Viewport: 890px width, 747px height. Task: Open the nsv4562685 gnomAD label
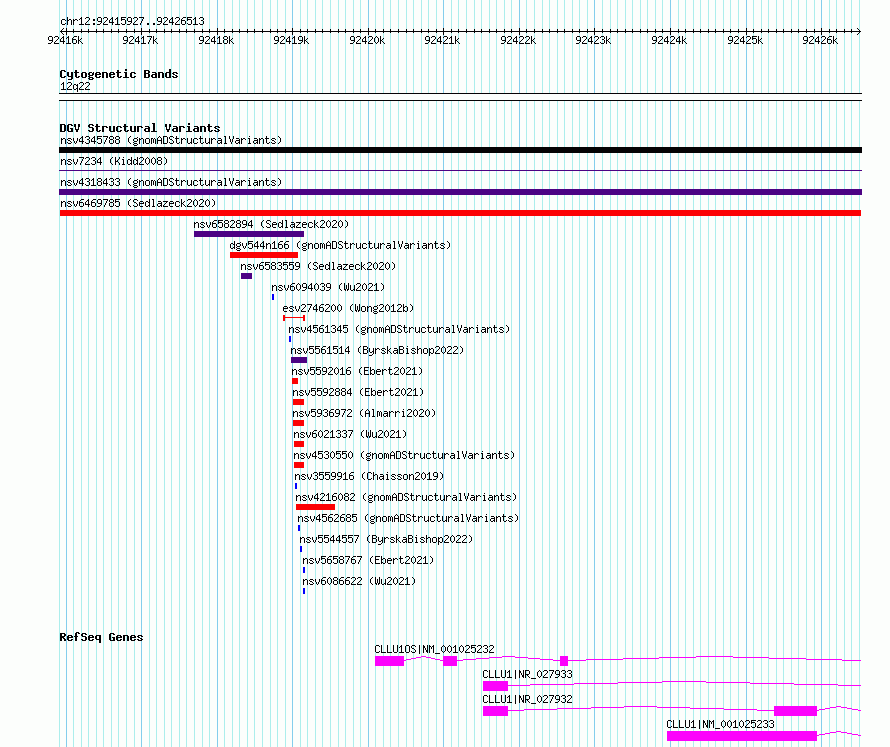click(x=408, y=518)
